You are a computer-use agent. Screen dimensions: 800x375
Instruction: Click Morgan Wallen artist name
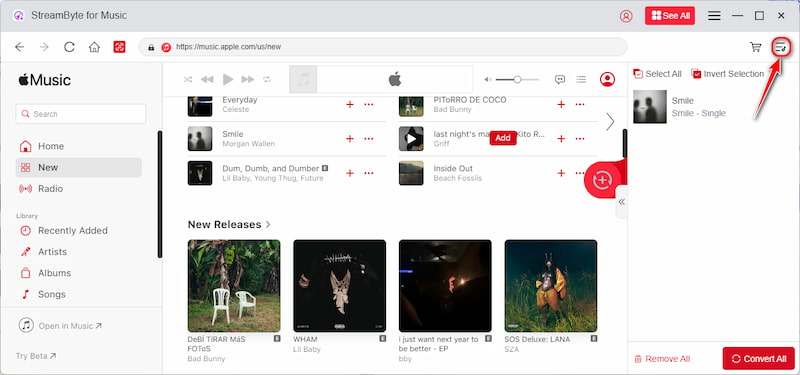248,144
